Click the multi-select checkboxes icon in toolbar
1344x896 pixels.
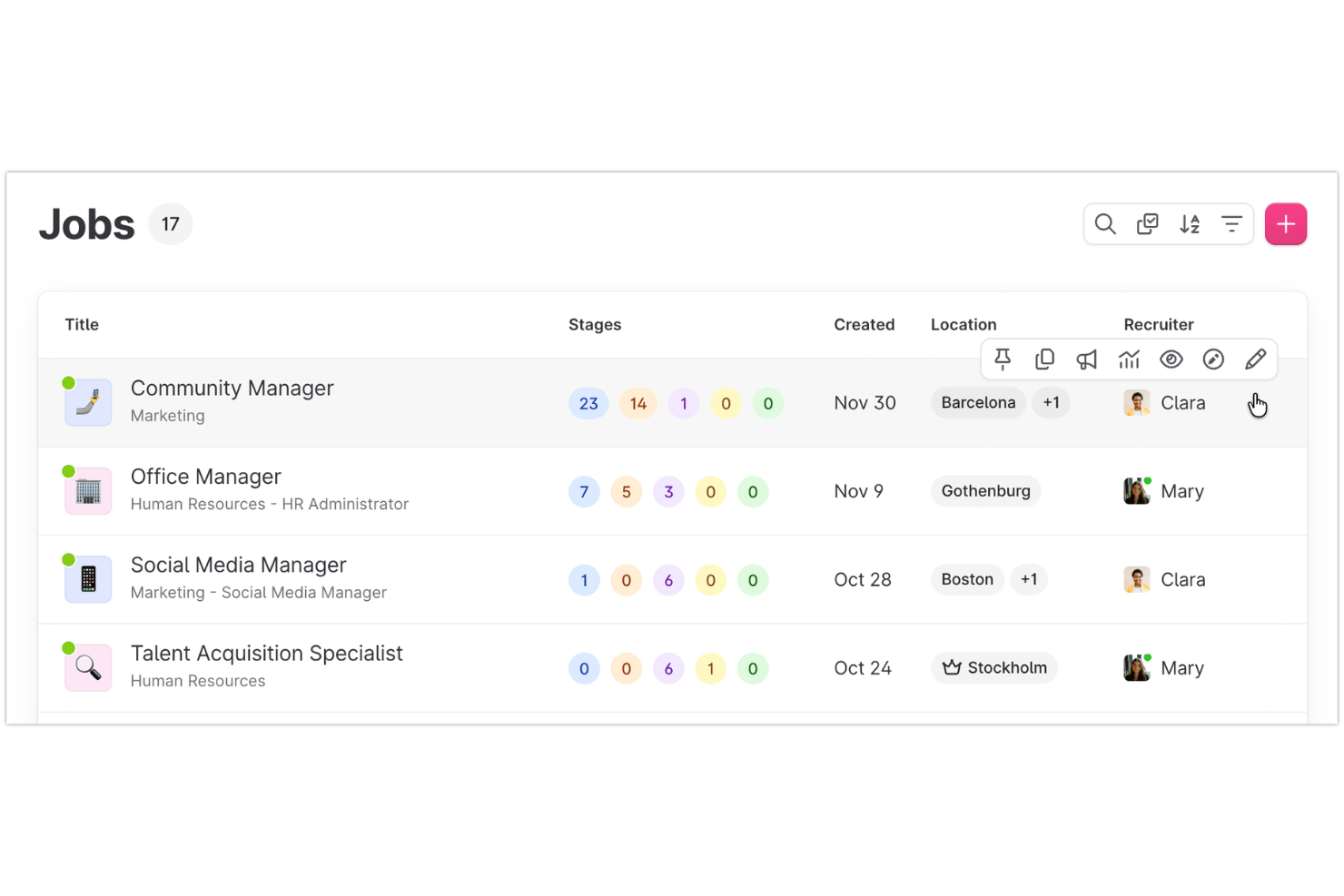point(1147,224)
